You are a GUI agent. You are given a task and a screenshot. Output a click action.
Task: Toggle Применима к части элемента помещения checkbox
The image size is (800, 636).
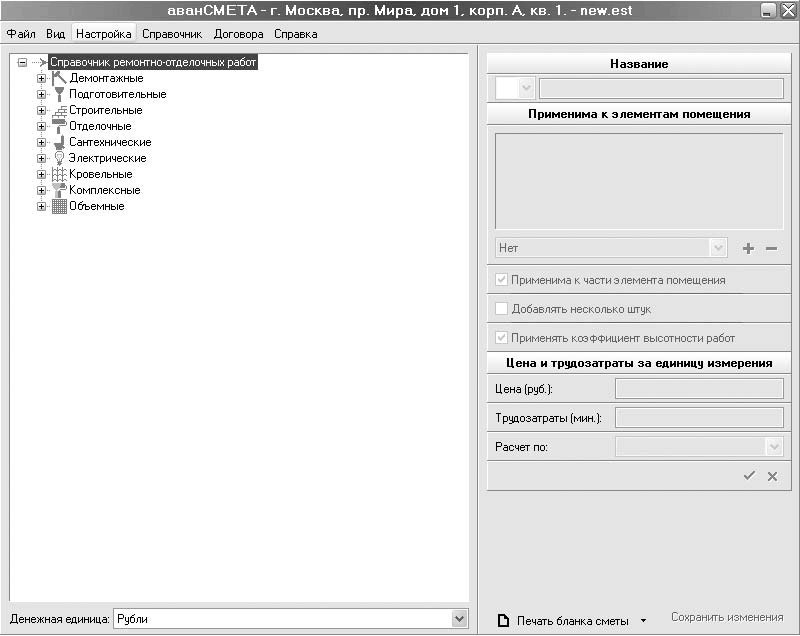pos(502,279)
